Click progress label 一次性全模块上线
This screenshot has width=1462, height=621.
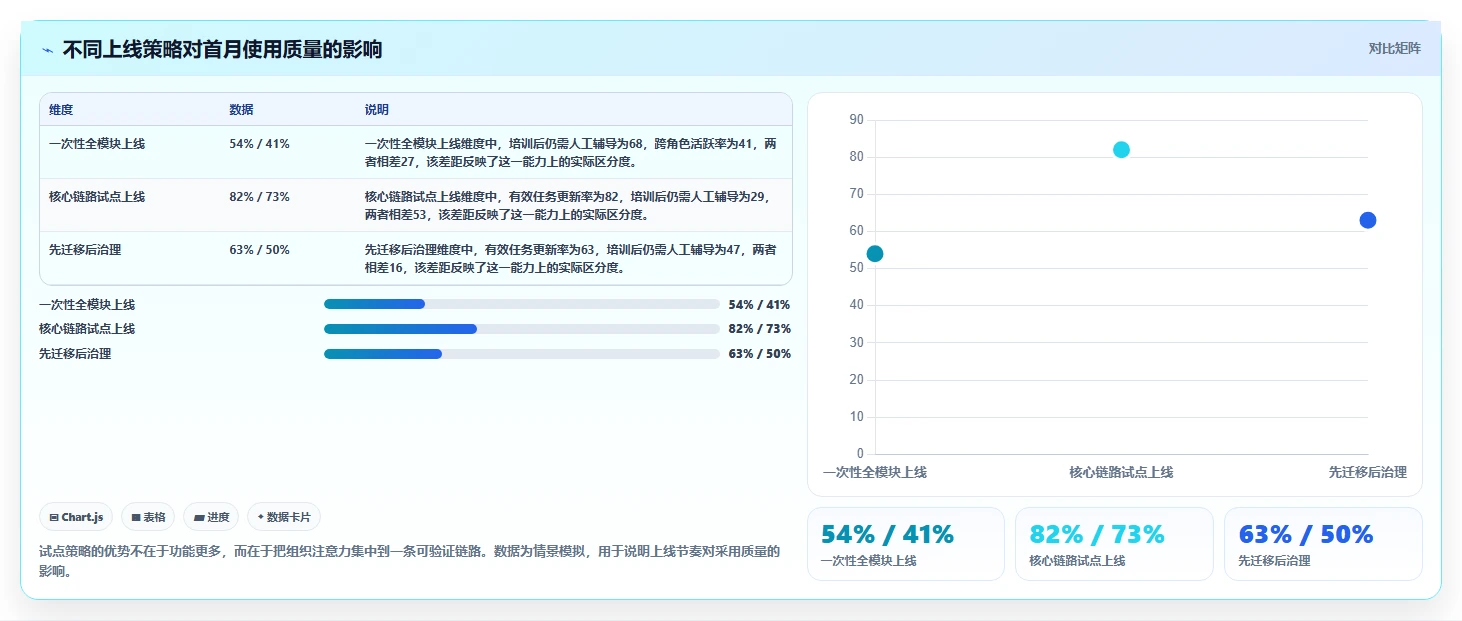87,305
